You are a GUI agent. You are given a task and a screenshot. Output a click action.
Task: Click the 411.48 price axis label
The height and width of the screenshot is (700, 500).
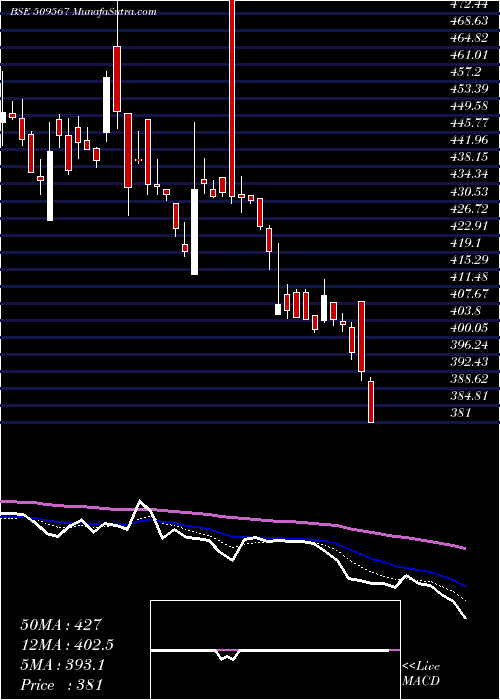click(x=467, y=277)
